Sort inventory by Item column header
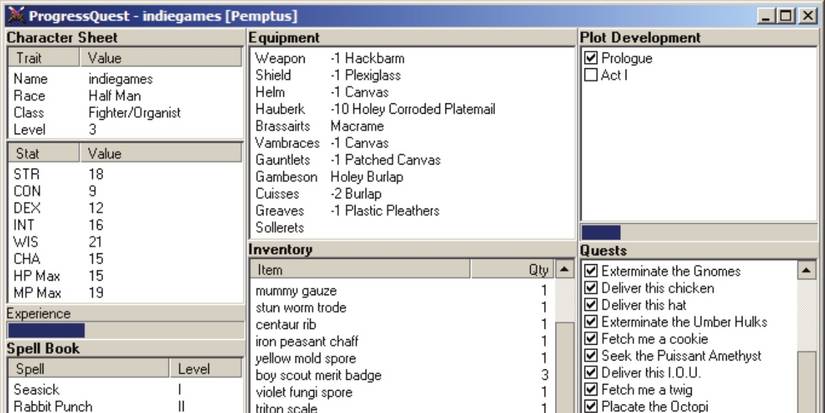The image size is (825, 413). [360, 270]
